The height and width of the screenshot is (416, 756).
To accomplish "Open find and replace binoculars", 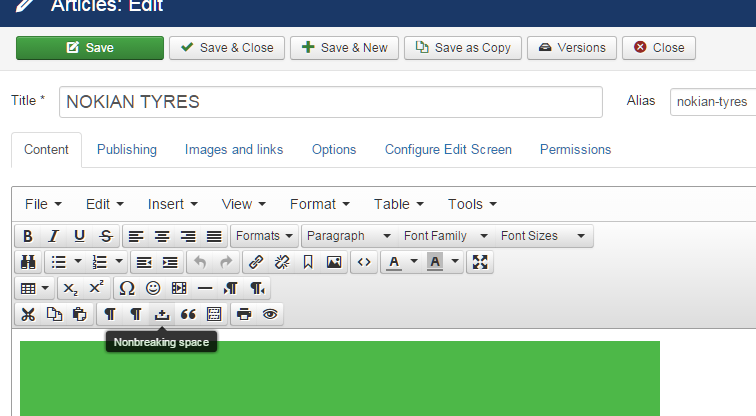I will coord(28,262).
